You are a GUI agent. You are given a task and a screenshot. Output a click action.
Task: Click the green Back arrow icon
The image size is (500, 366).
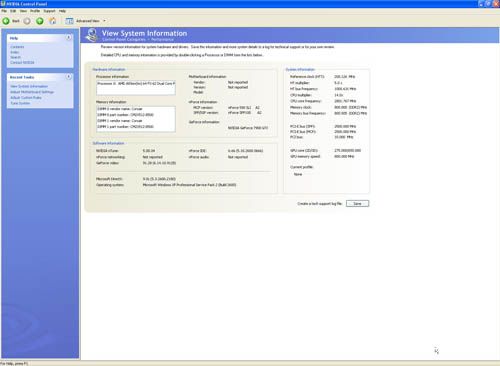pyautogui.click(x=6, y=21)
